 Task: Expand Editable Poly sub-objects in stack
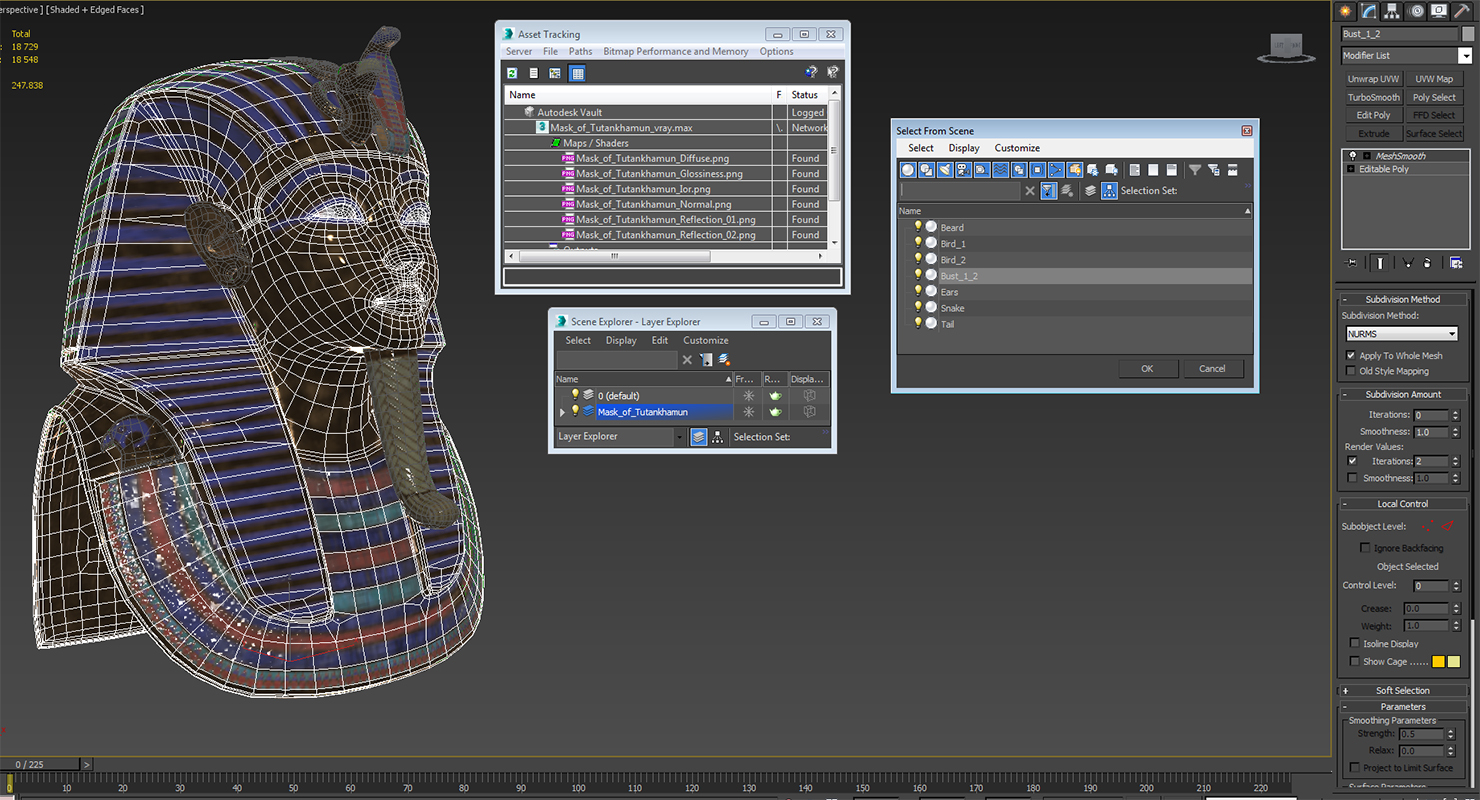point(1353,169)
